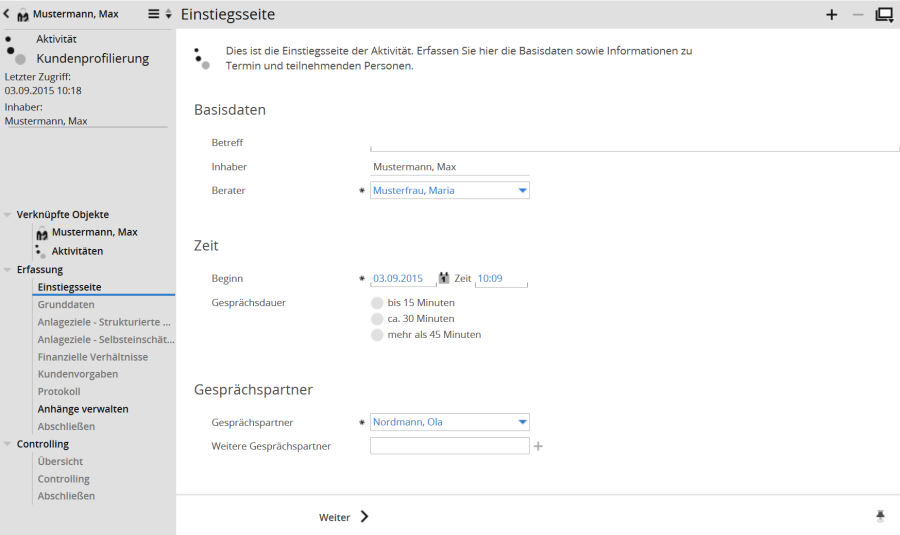Click the Zeit time field
The height and width of the screenshot is (535, 900).
tap(500, 279)
